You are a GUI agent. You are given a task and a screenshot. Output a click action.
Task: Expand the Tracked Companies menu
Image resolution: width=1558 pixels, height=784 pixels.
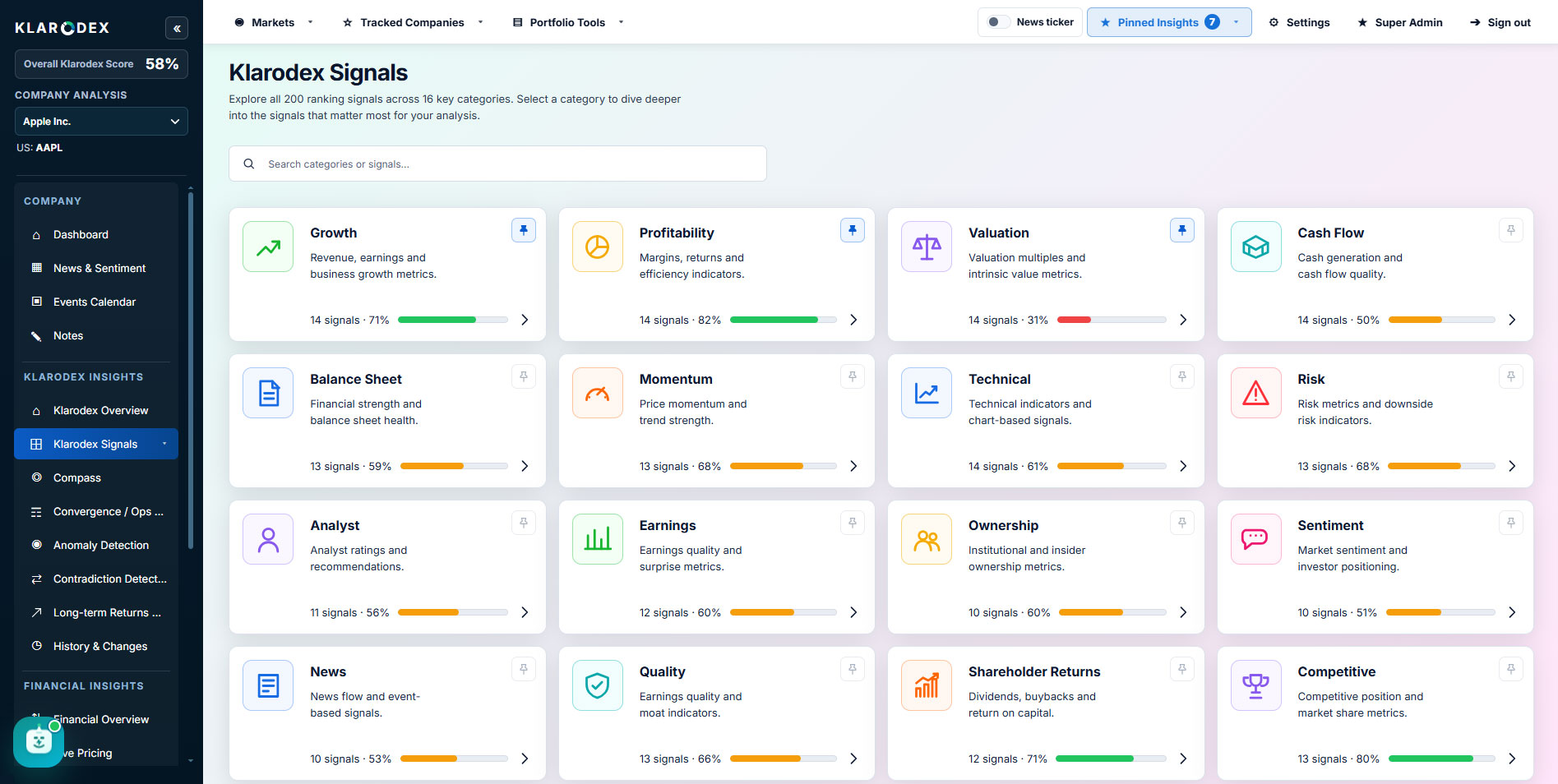click(413, 22)
